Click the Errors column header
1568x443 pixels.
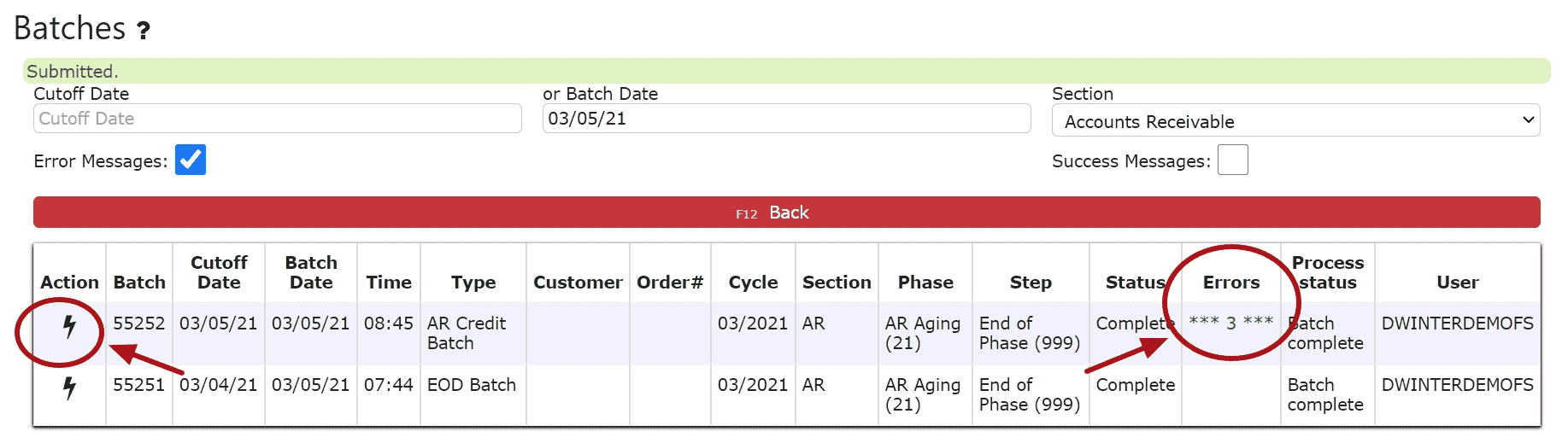(x=1230, y=283)
